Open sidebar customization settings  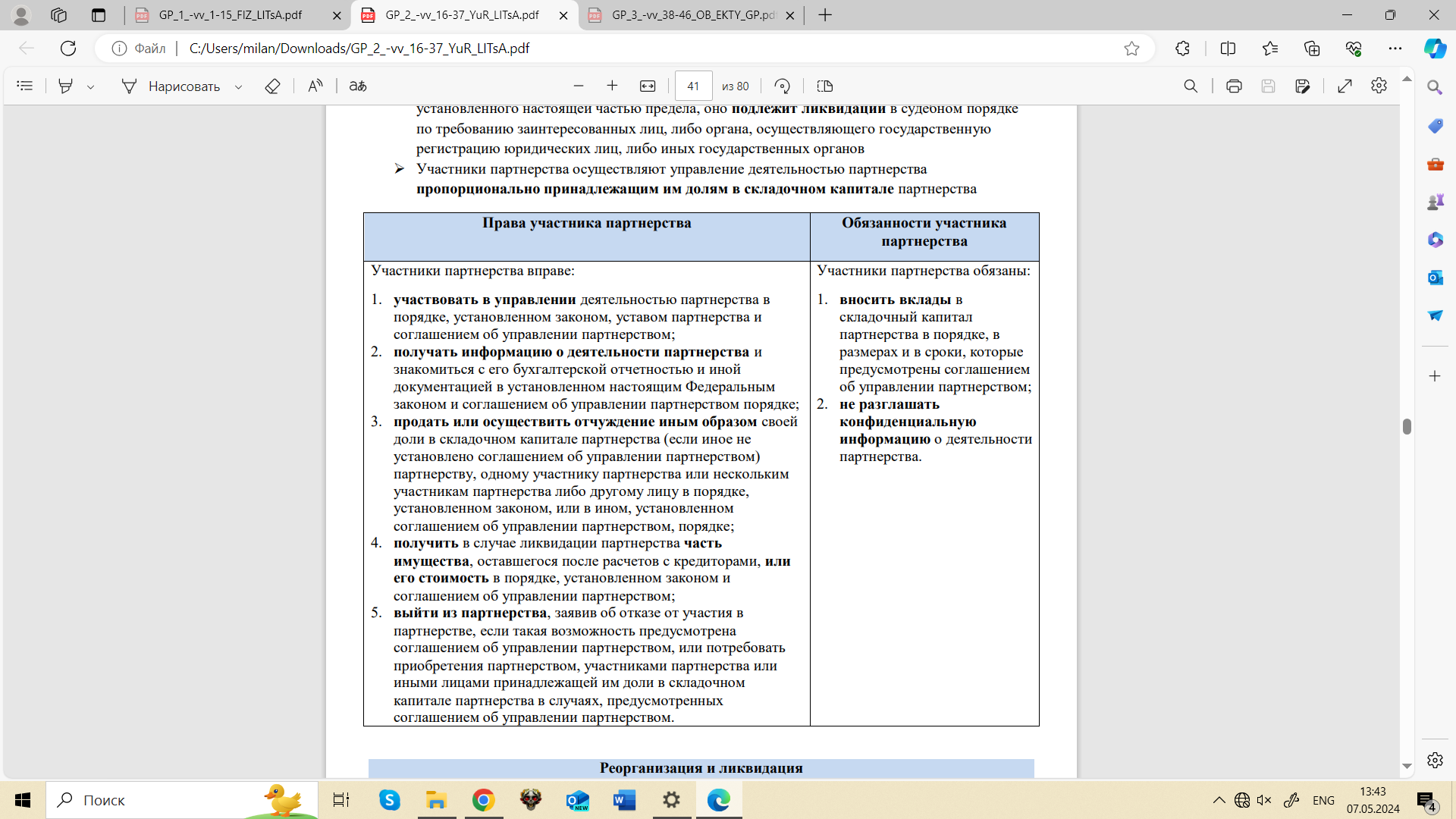coord(1435,760)
